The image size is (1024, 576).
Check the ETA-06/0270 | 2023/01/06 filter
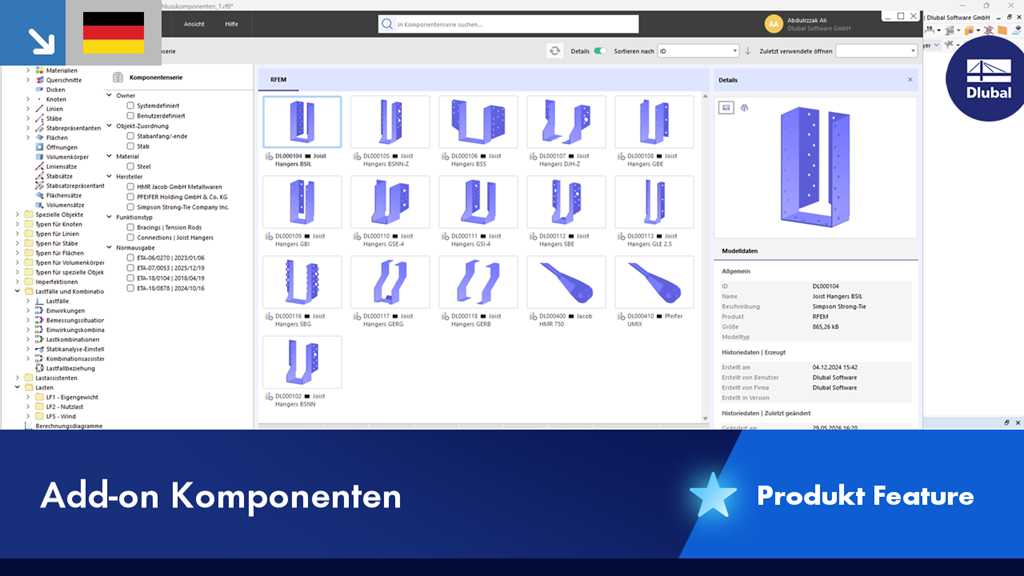coord(131,258)
